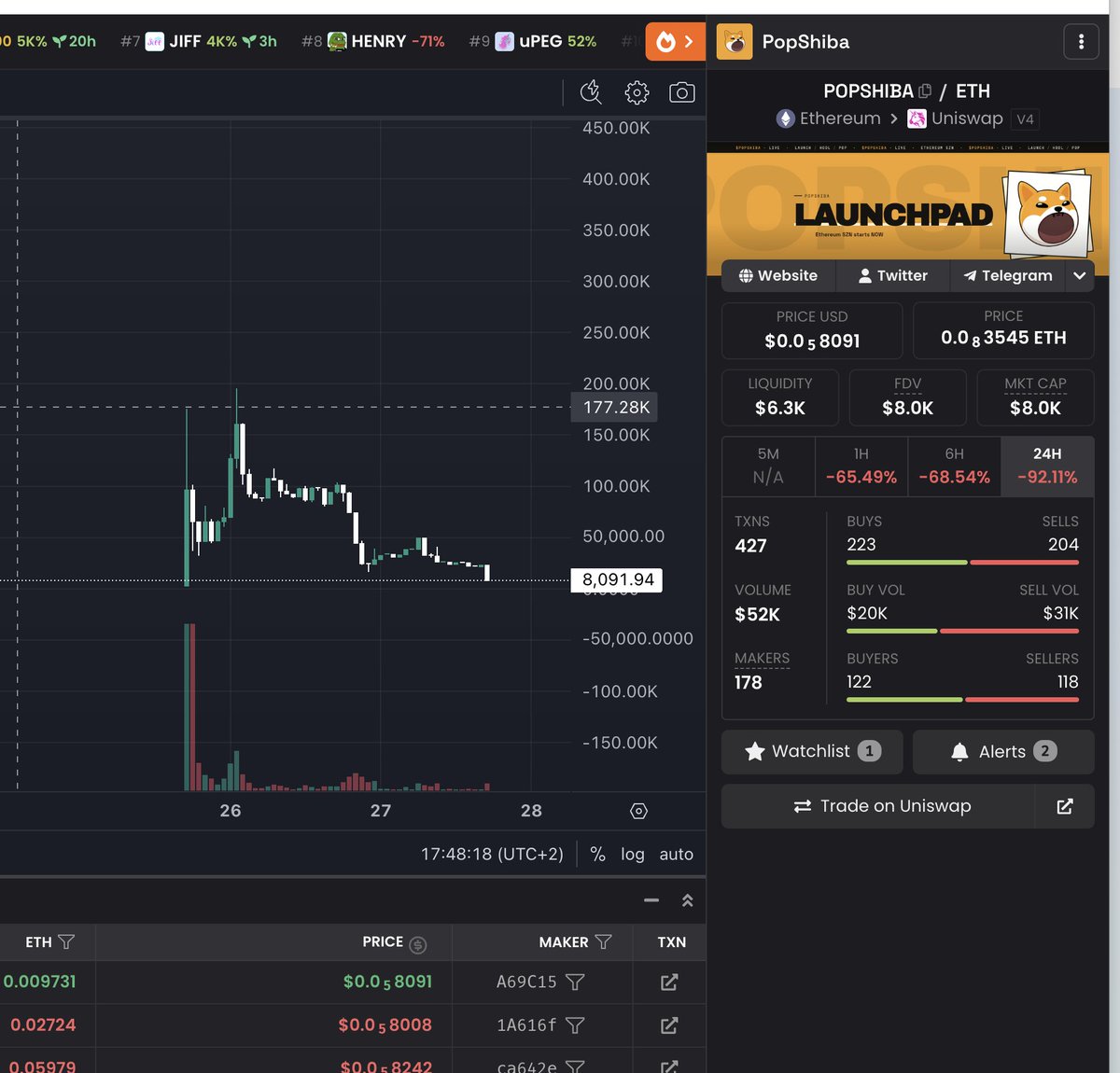Expand the transactions panel double chevron

pos(688,900)
